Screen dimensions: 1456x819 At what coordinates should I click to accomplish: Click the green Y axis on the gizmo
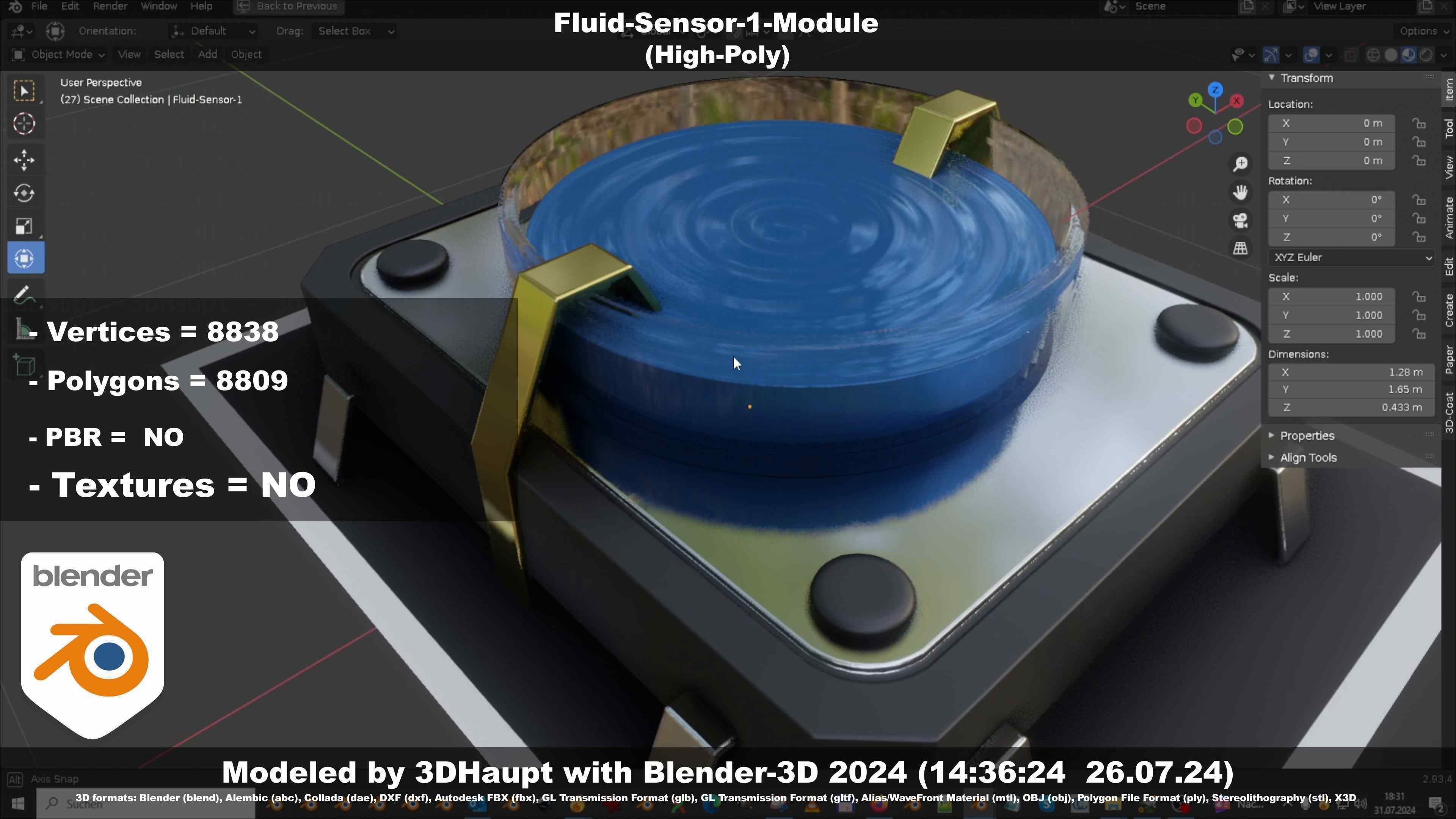coord(1196,100)
